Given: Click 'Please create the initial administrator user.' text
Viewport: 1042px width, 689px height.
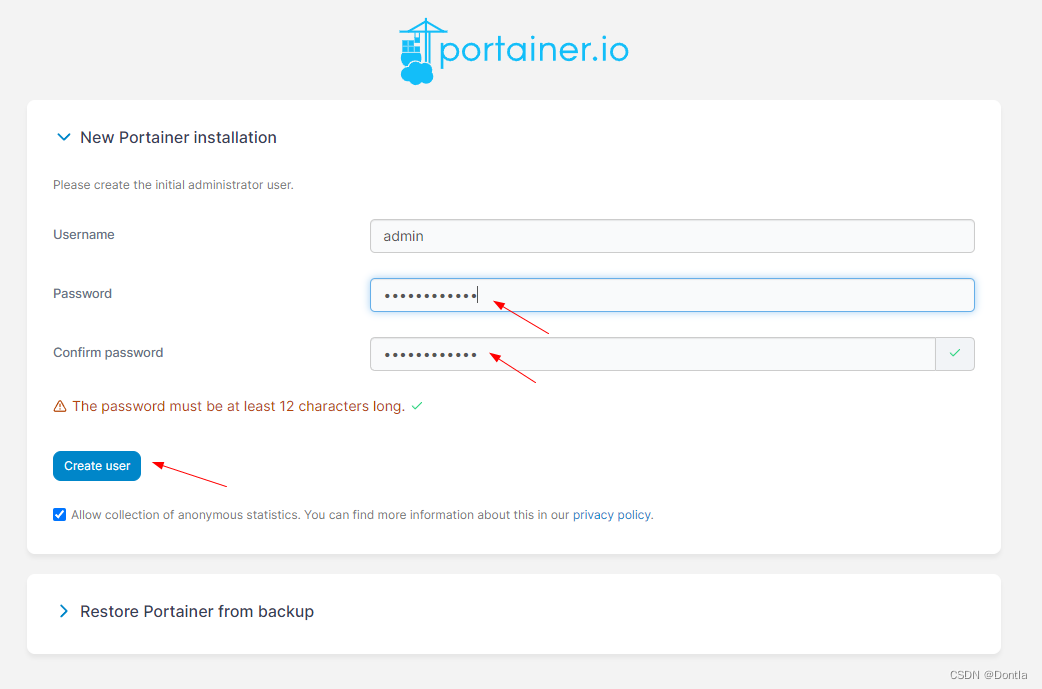Looking at the screenshot, I should pos(173,185).
